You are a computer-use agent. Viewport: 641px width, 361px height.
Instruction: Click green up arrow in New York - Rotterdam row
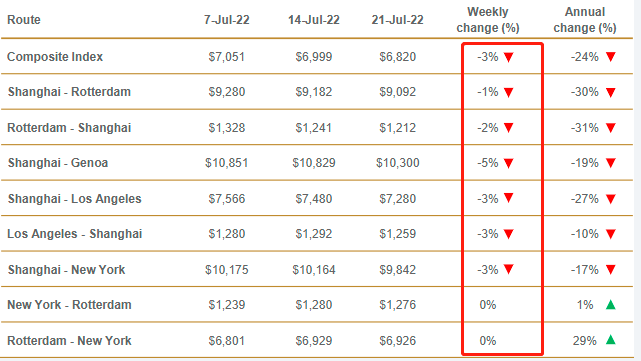[611, 305]
